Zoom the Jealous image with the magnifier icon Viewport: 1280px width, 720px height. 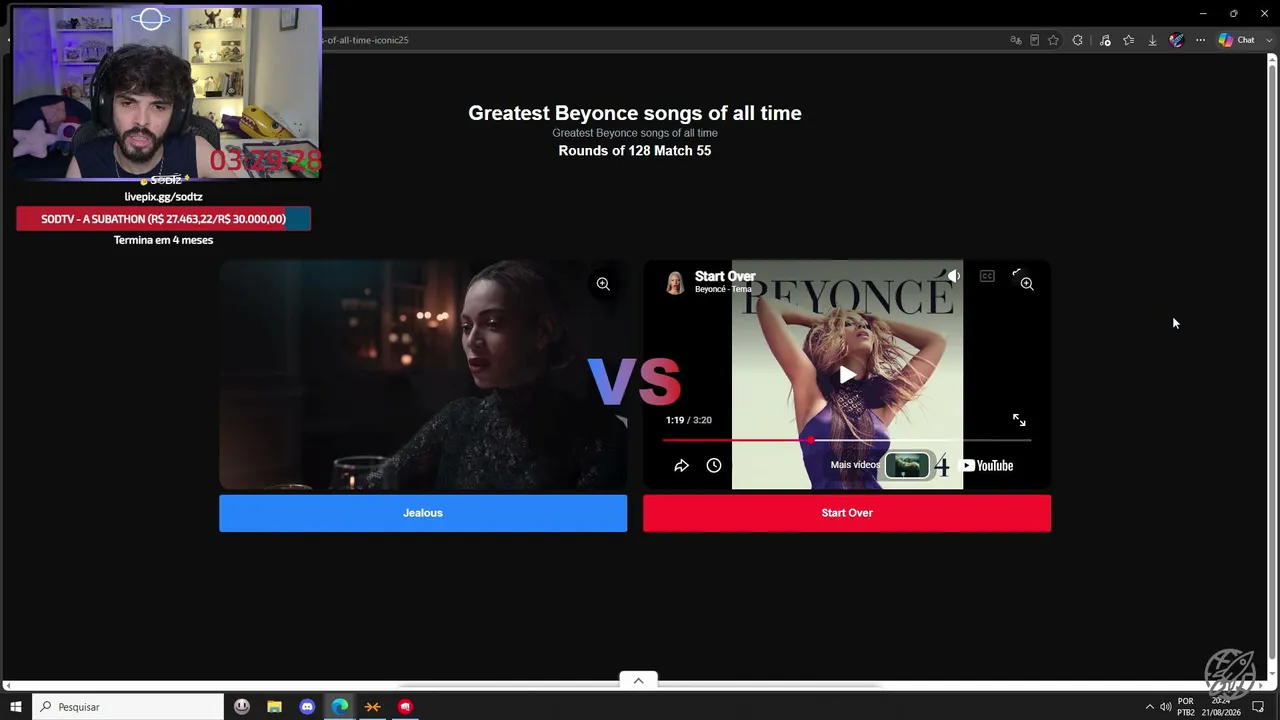603,284
